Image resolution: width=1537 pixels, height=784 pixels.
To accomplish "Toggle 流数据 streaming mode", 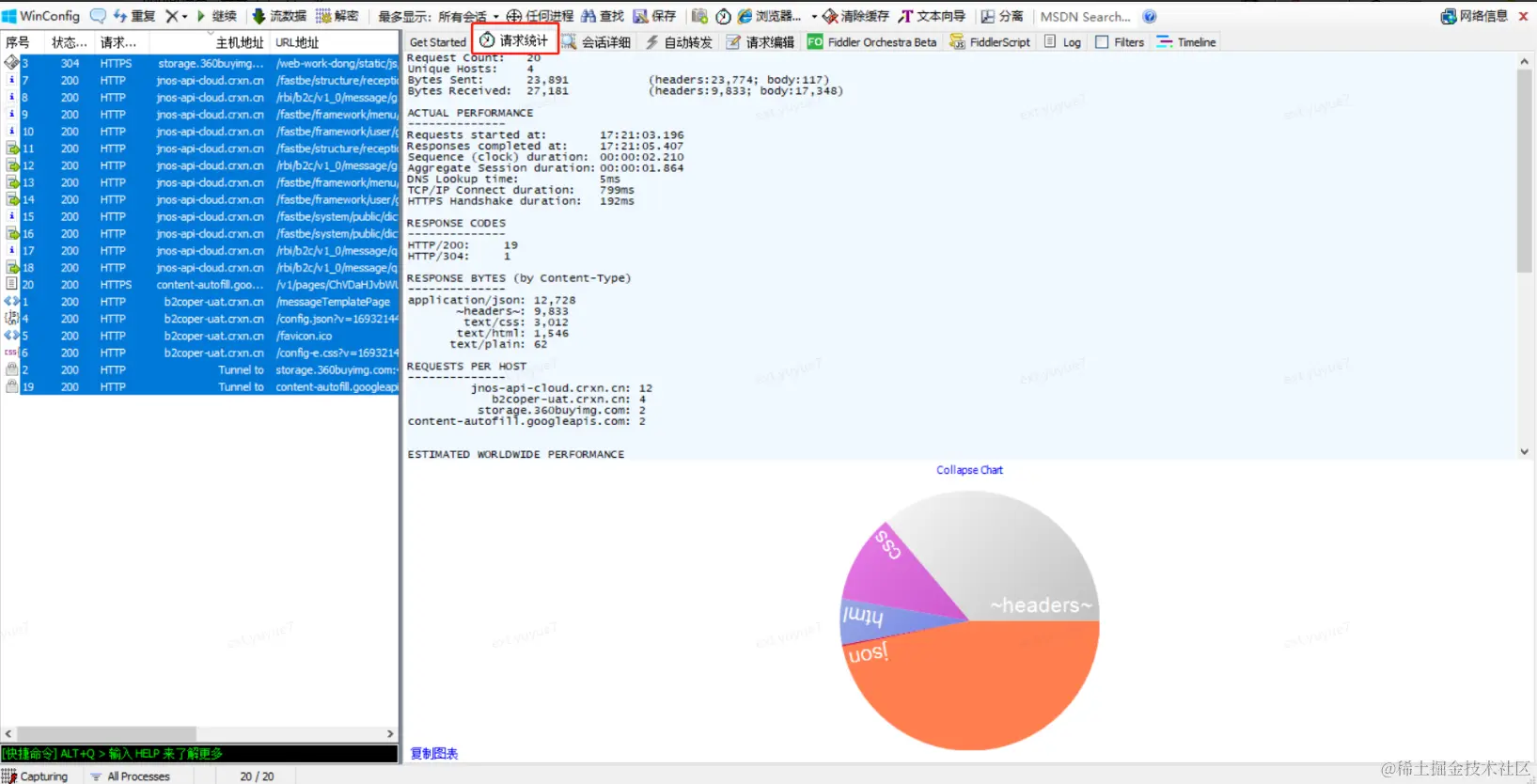I will 279,16.
